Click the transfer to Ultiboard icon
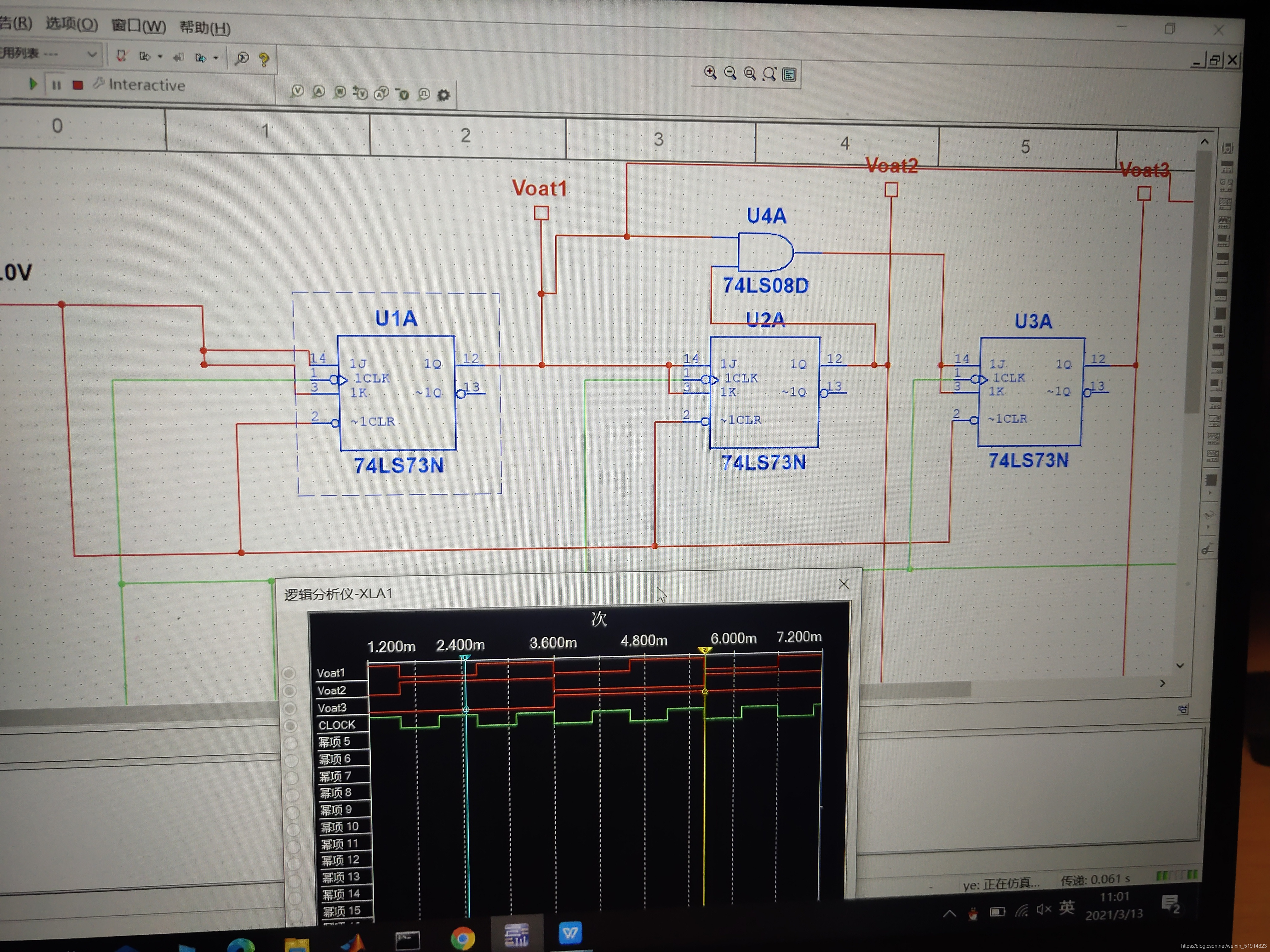1270x952 pixels. [x=200, y=57]
